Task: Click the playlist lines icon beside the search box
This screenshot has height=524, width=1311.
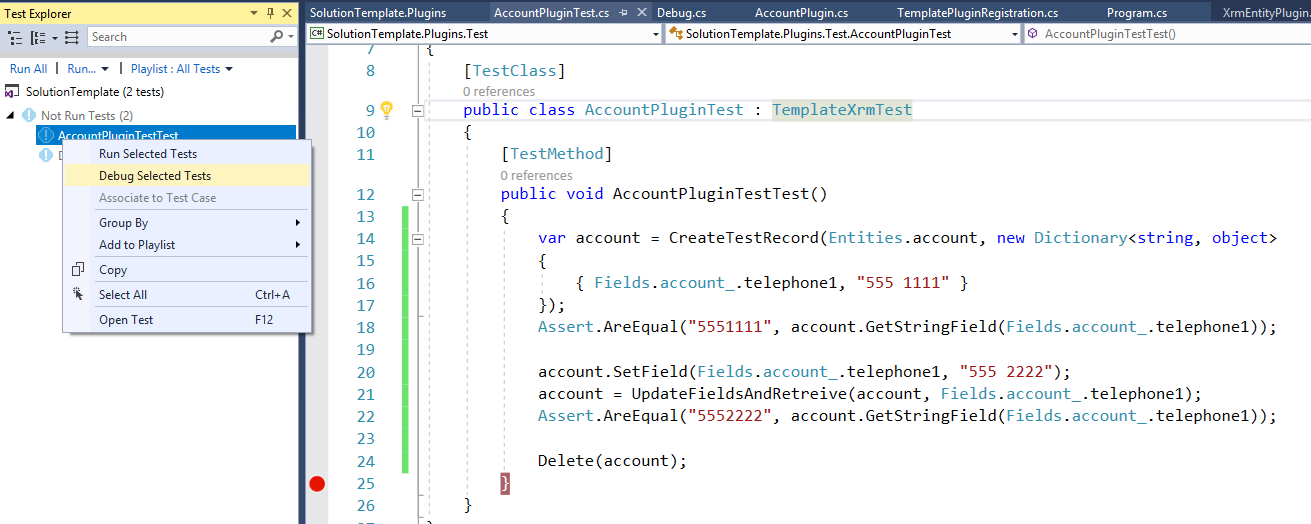Action: tap(72, 37)
